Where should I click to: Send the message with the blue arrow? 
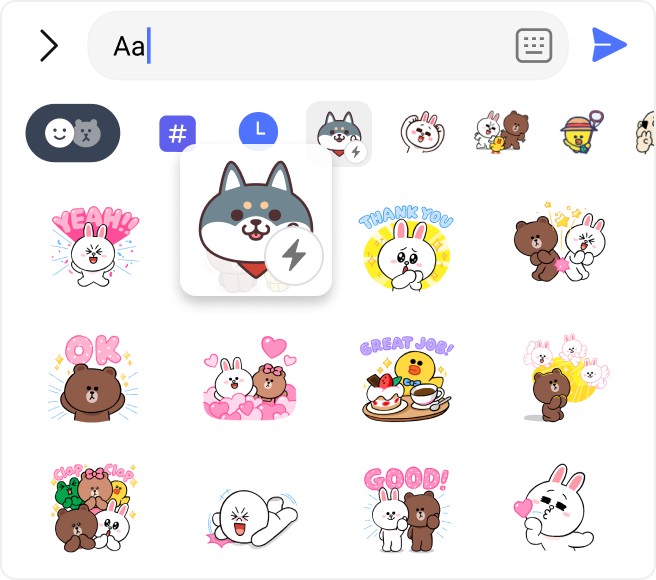coord(609,45)
